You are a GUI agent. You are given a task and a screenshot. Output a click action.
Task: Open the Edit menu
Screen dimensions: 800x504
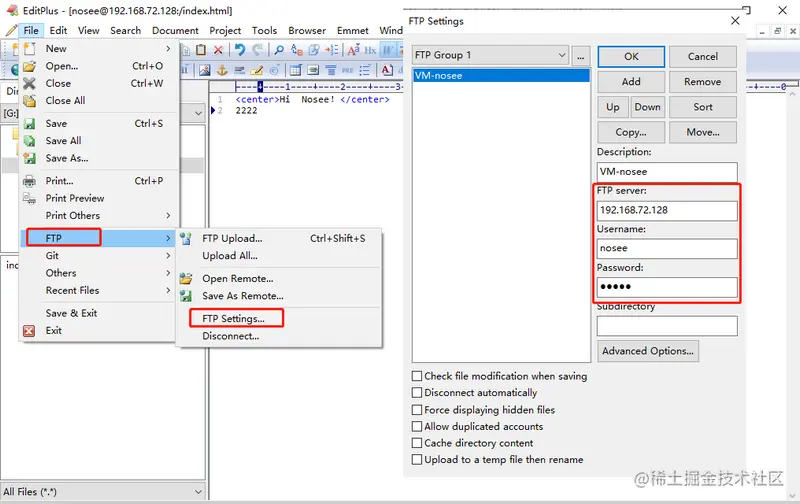(58, 31)
